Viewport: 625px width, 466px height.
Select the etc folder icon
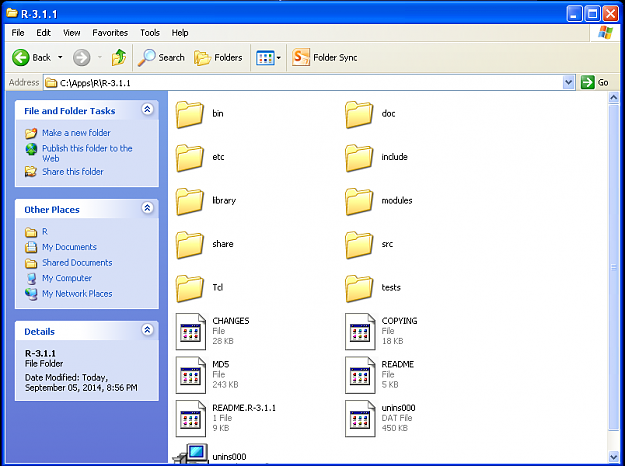click(190, 158)
